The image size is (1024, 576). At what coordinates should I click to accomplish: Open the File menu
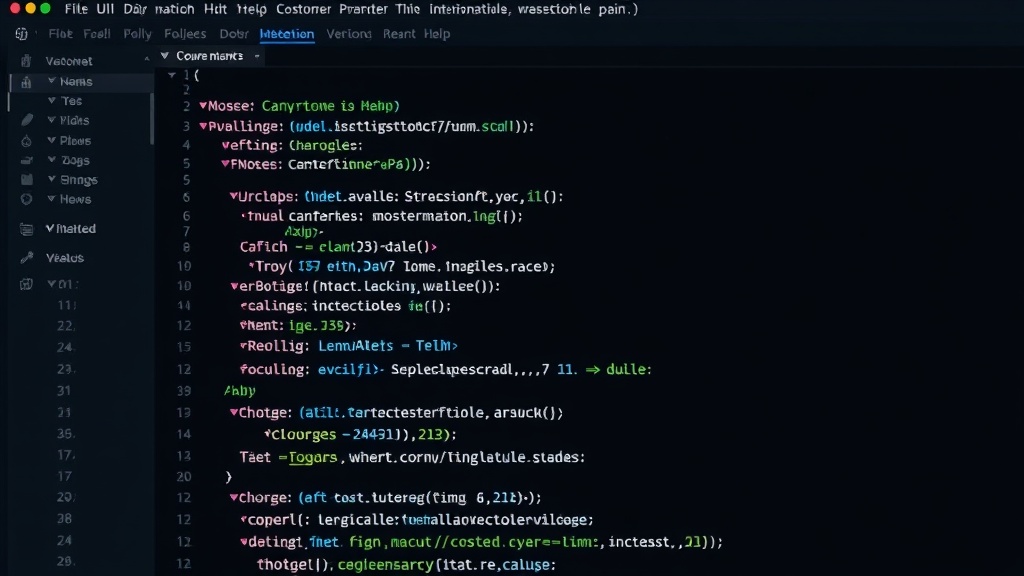76,9
